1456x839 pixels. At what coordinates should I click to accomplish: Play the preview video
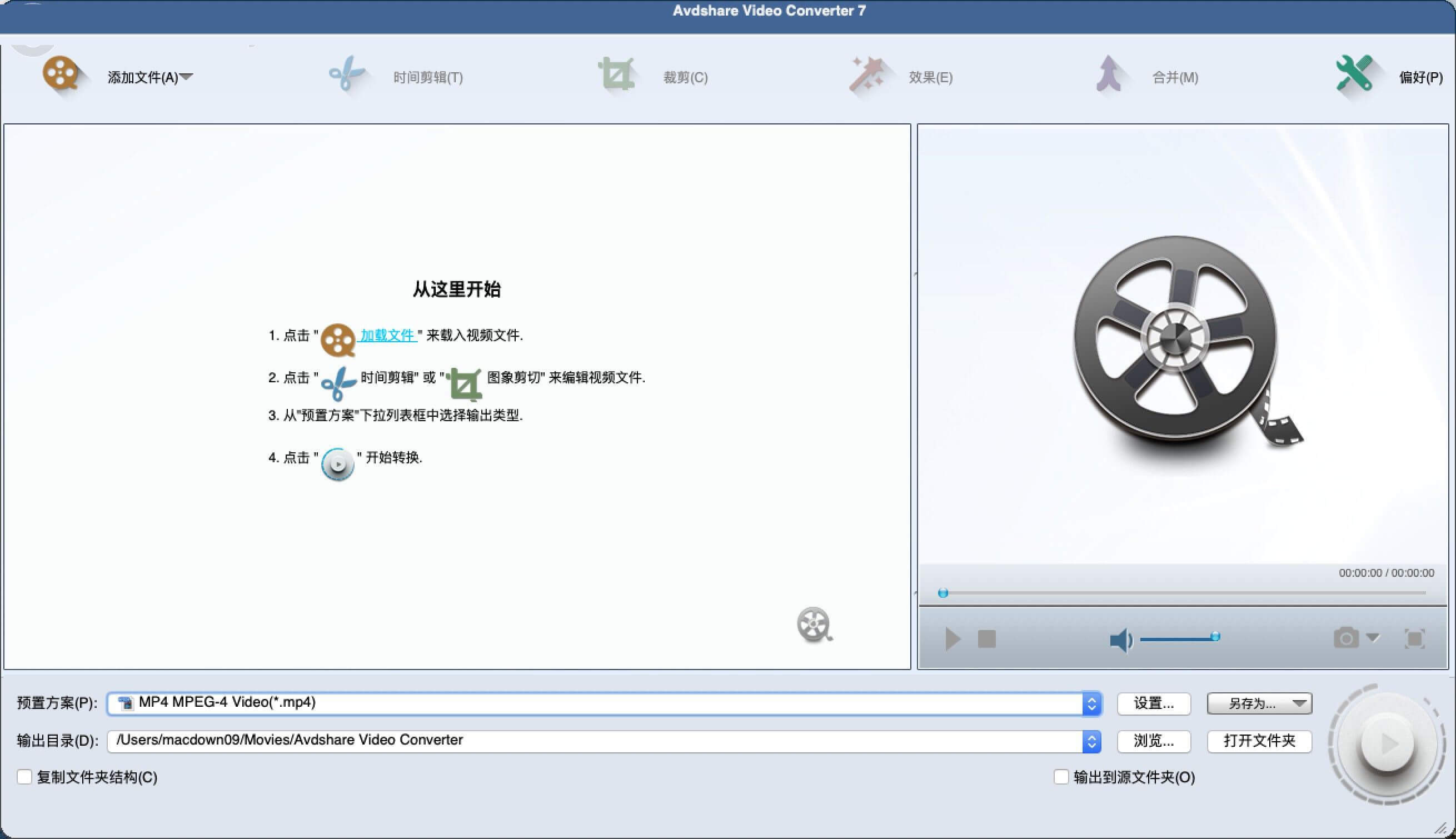point(953,639)
